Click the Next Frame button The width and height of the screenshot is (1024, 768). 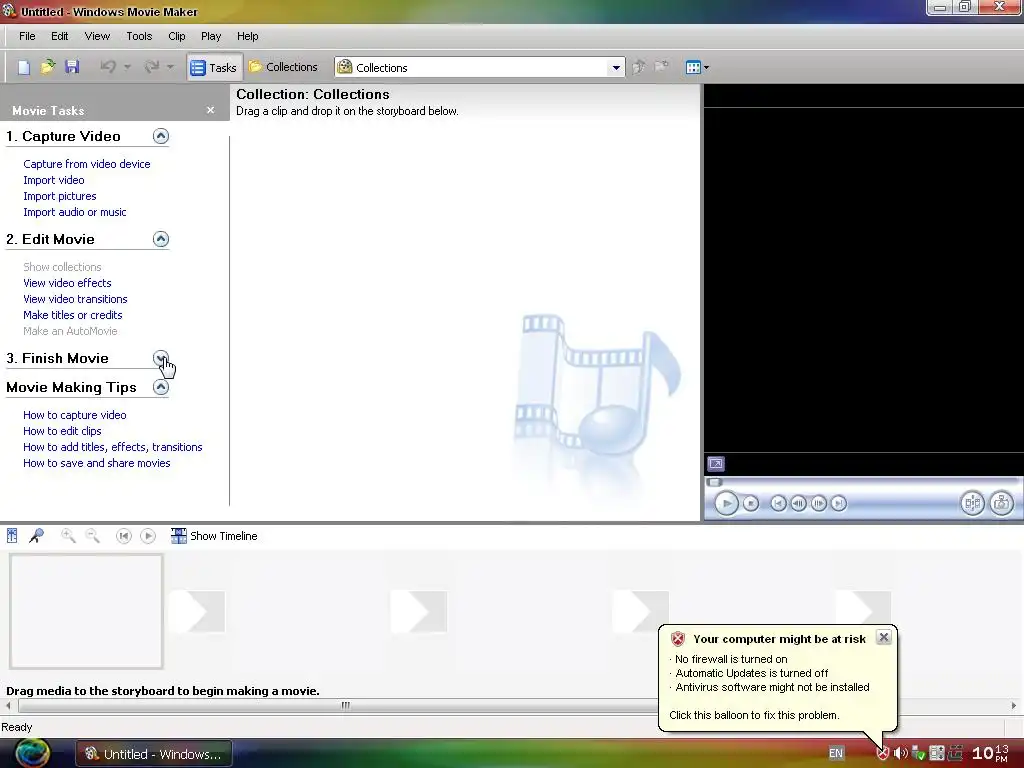(x=818, y=503)
